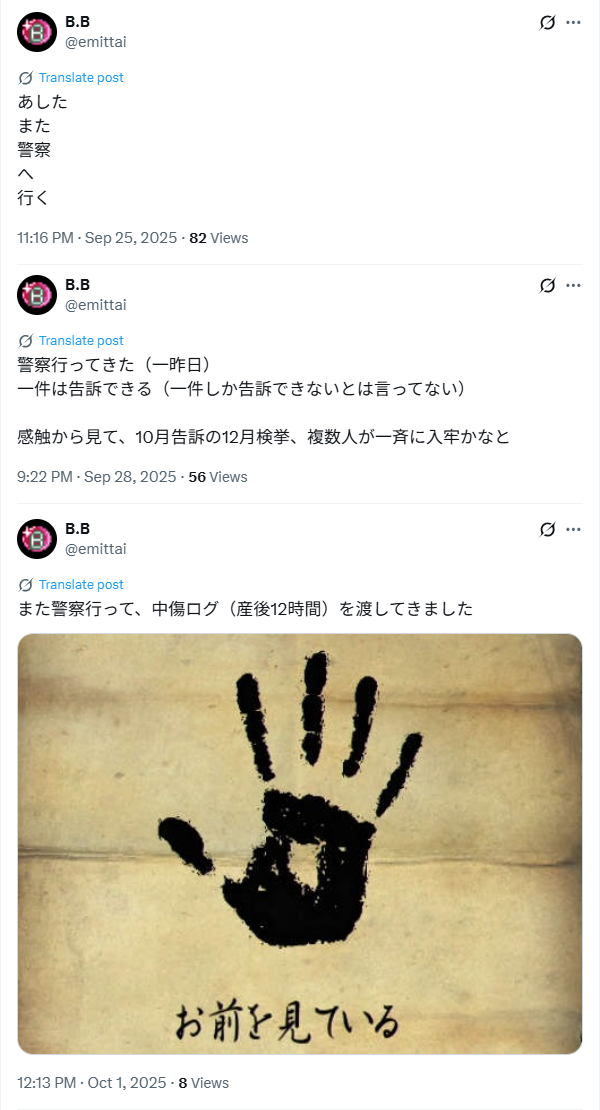Open B.B avatar on the first post
The width and height of the screenshot is (600, 1110).
tap(37, 32)
